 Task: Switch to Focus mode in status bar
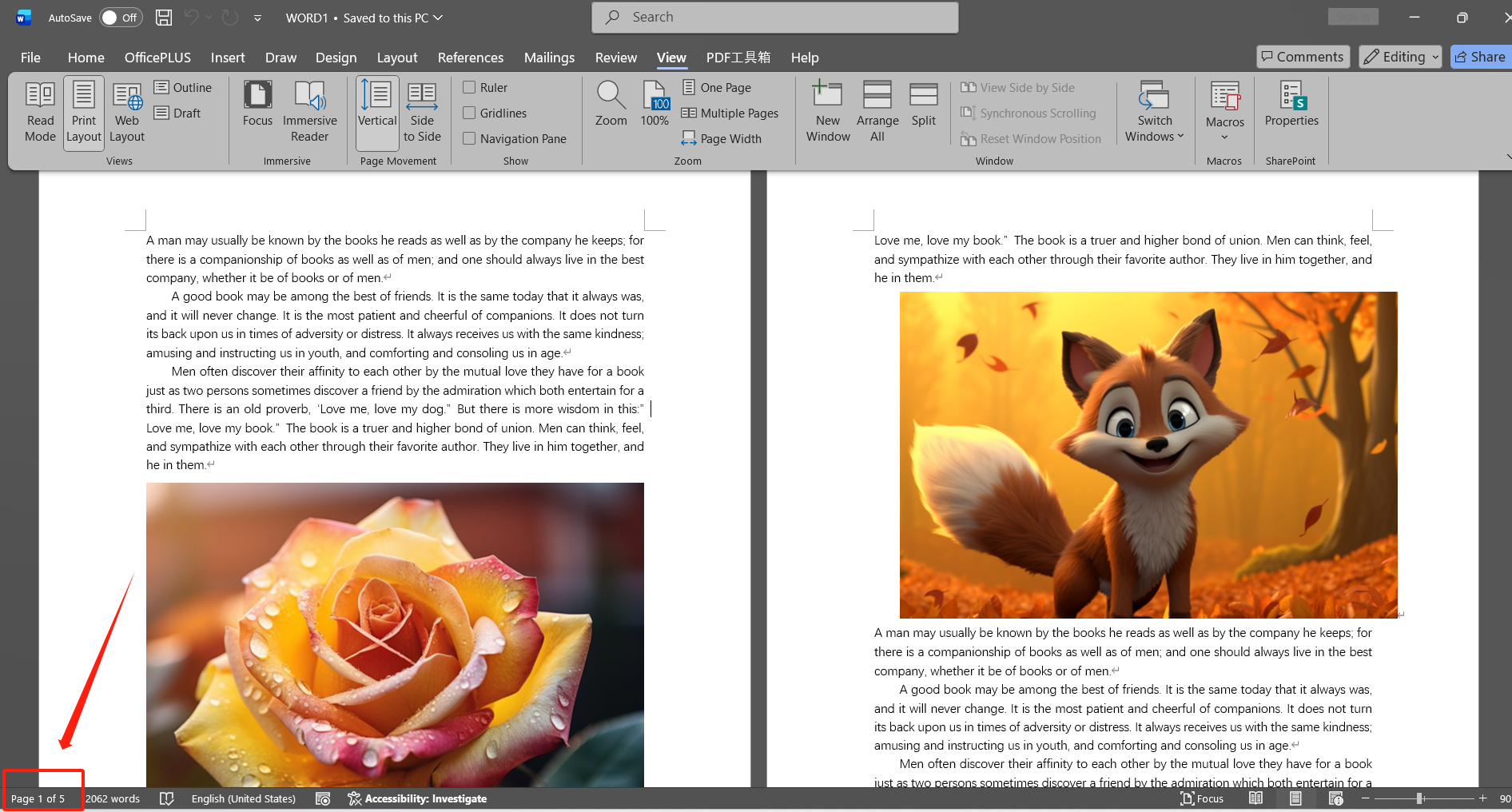pos(1202,798)
